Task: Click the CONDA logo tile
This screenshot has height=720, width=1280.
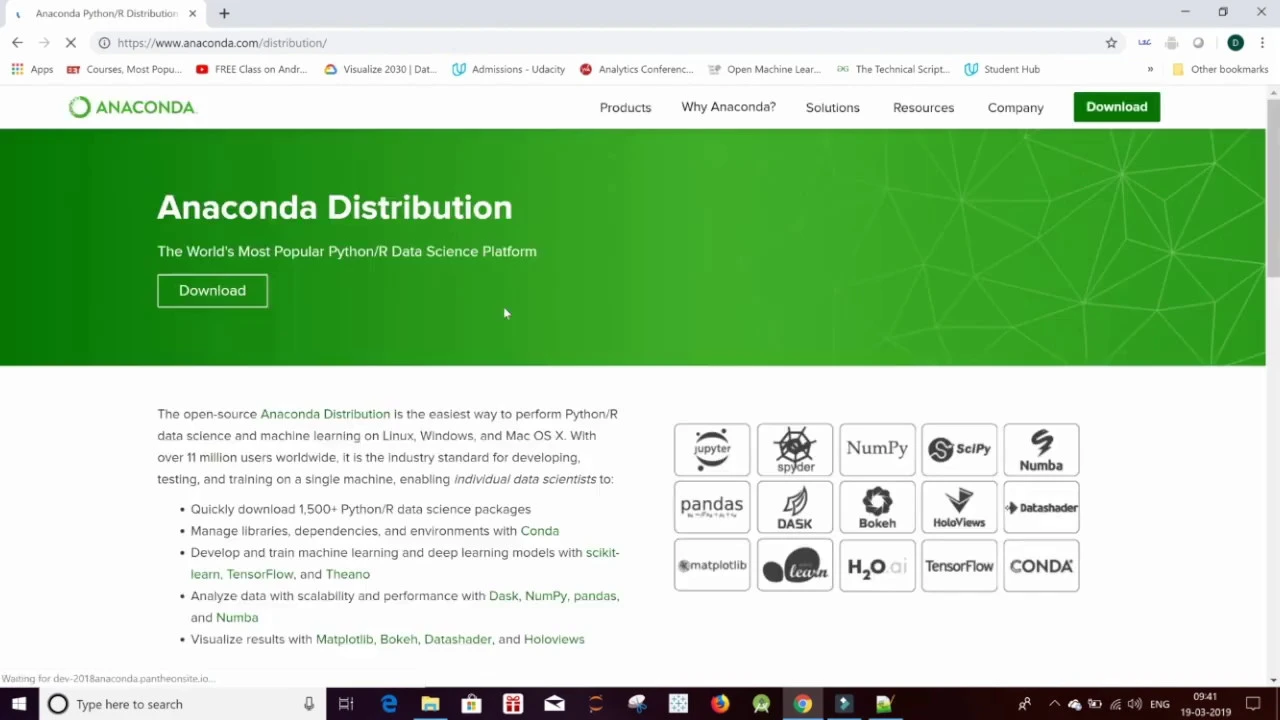Action: coord(1041,565)
